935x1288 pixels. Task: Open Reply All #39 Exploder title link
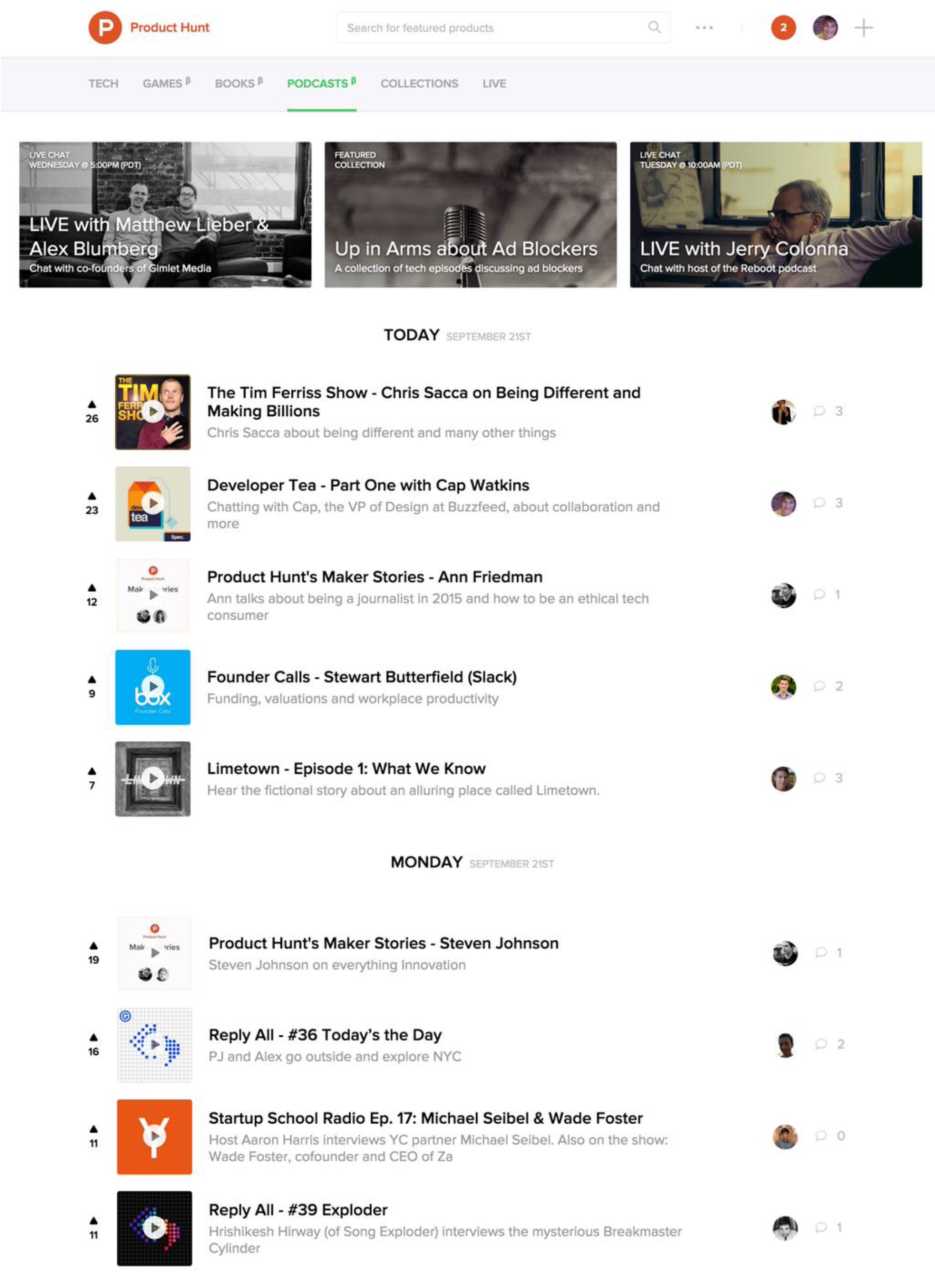[298, 1209]
